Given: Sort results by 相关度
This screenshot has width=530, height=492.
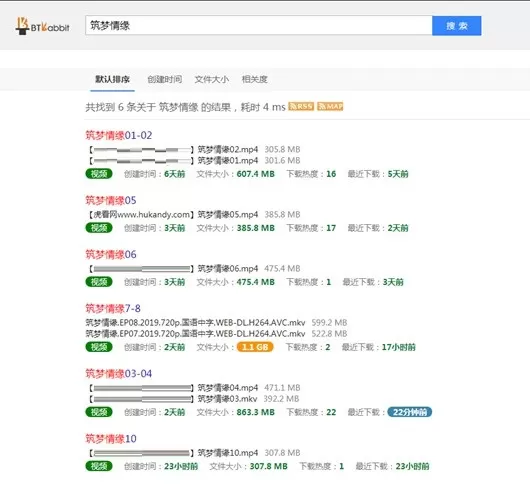Looking at the screenshot, I should [255, 79].
